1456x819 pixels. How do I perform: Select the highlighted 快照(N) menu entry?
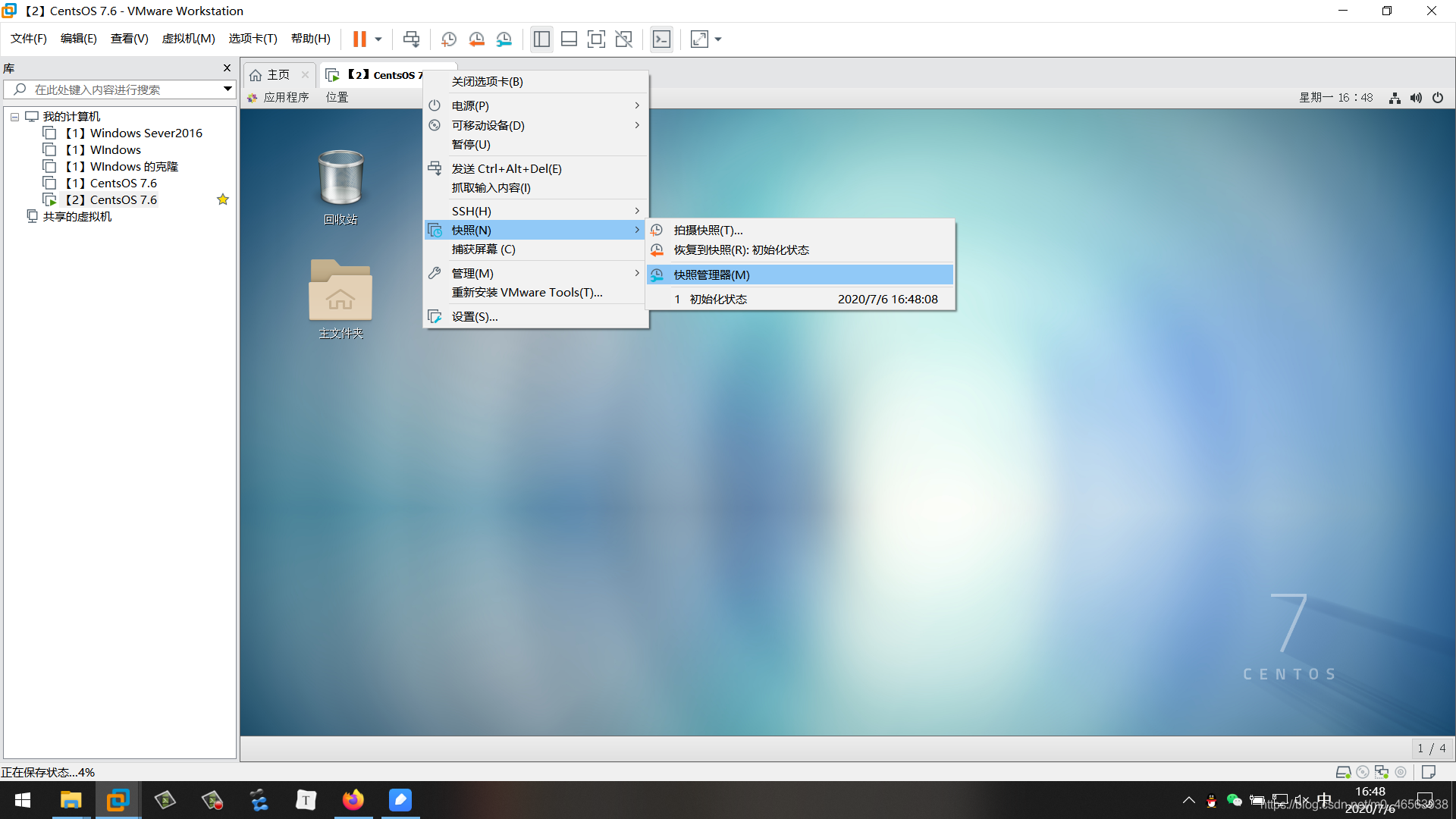pos(535,231)
